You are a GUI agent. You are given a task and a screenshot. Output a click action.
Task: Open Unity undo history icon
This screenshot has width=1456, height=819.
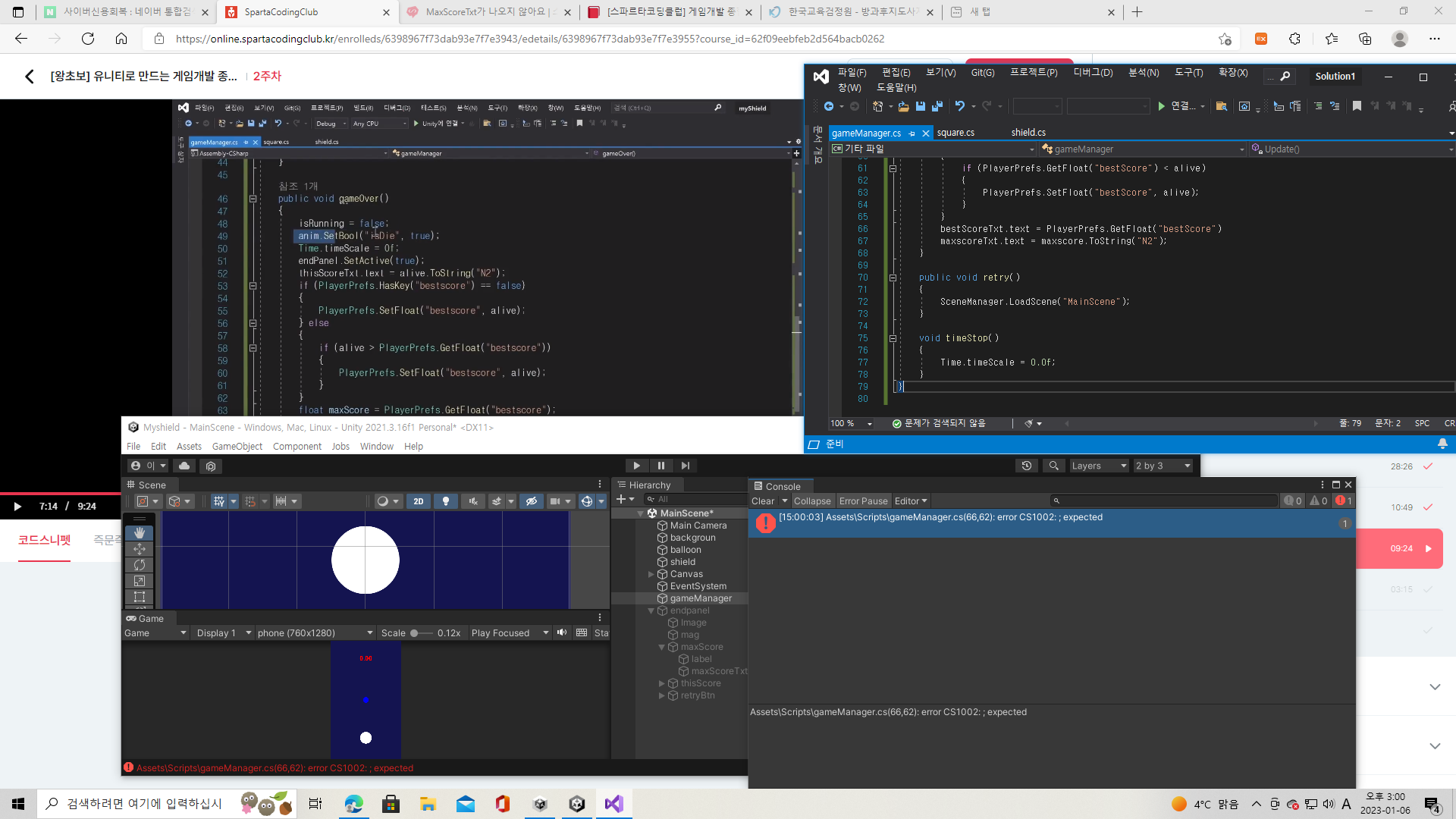pos(1027,466)
